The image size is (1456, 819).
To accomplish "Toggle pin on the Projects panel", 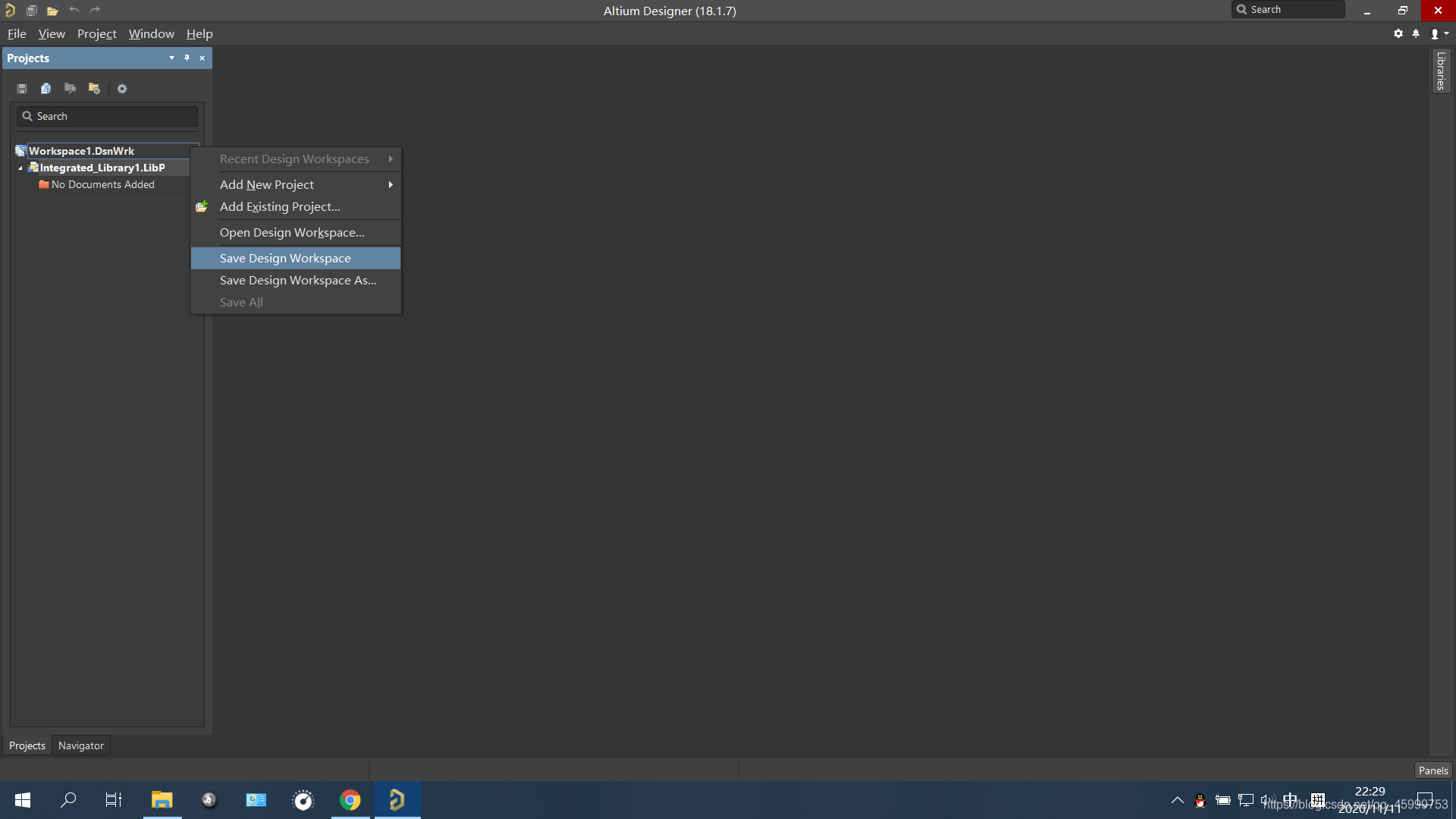I will (x=187, y=58).
